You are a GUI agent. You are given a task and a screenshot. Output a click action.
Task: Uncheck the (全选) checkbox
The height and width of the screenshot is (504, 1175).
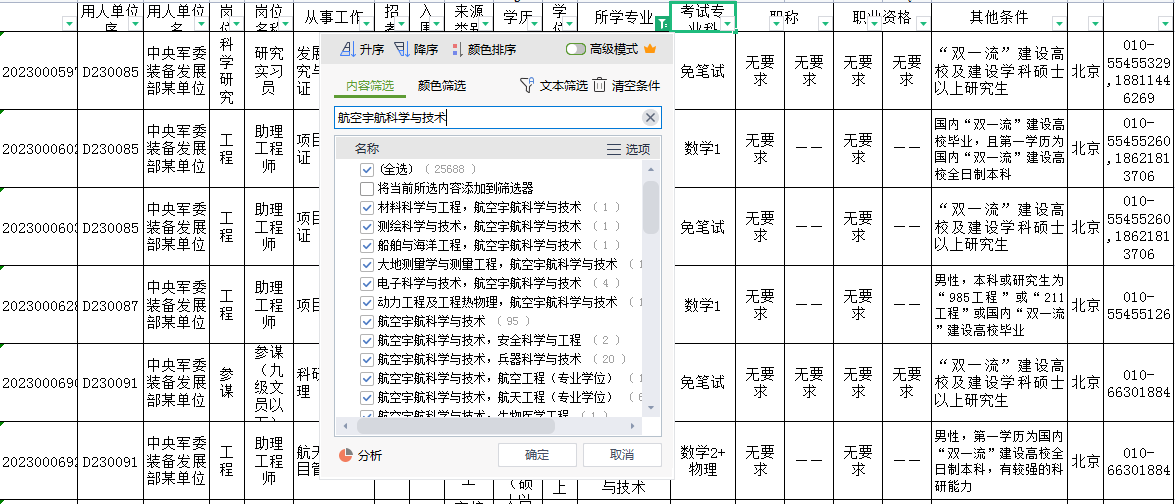(367, 170)
